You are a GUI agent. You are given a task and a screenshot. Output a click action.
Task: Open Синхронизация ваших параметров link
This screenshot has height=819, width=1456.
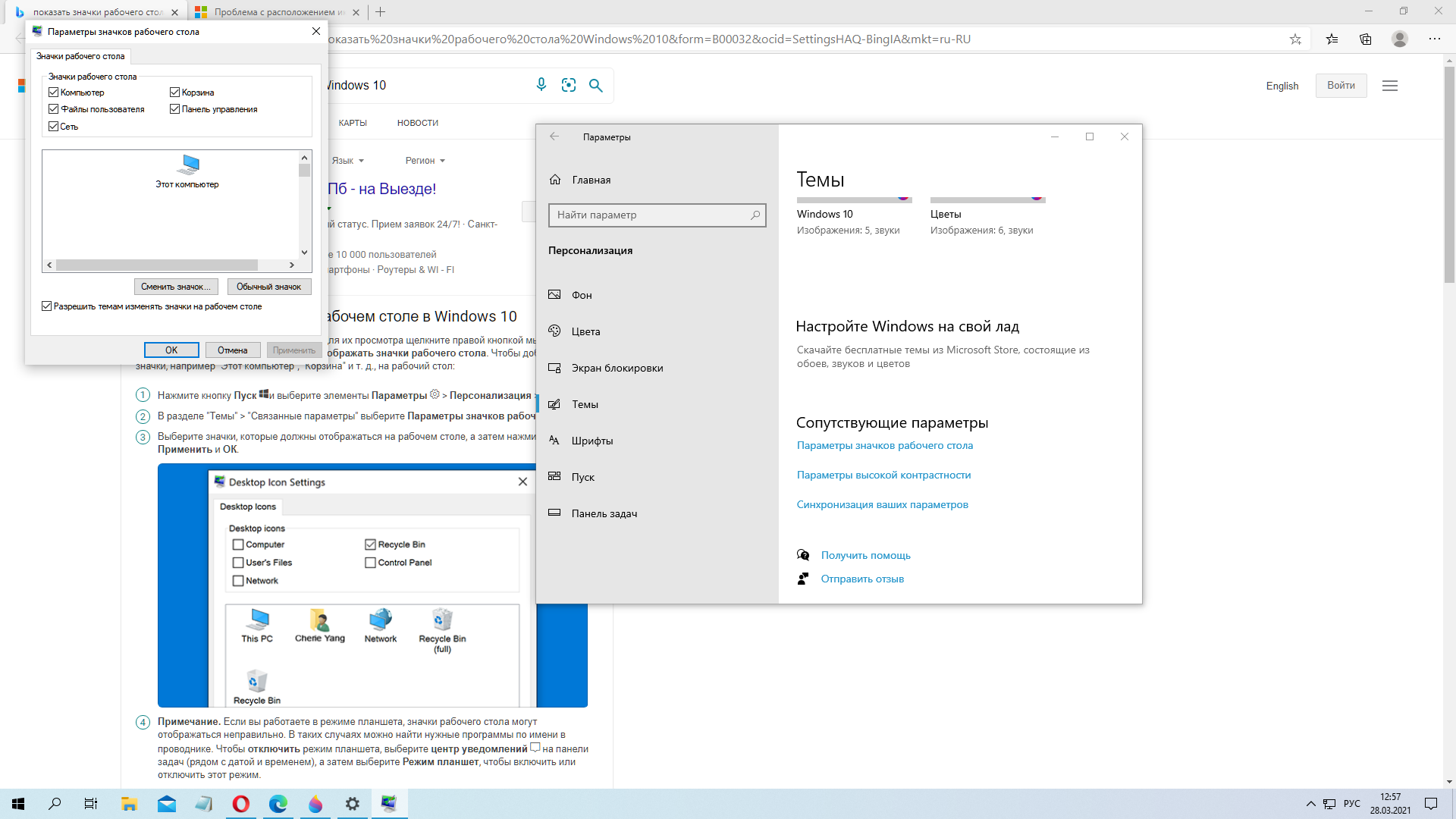pyautogui.click(x=882, y=504)
